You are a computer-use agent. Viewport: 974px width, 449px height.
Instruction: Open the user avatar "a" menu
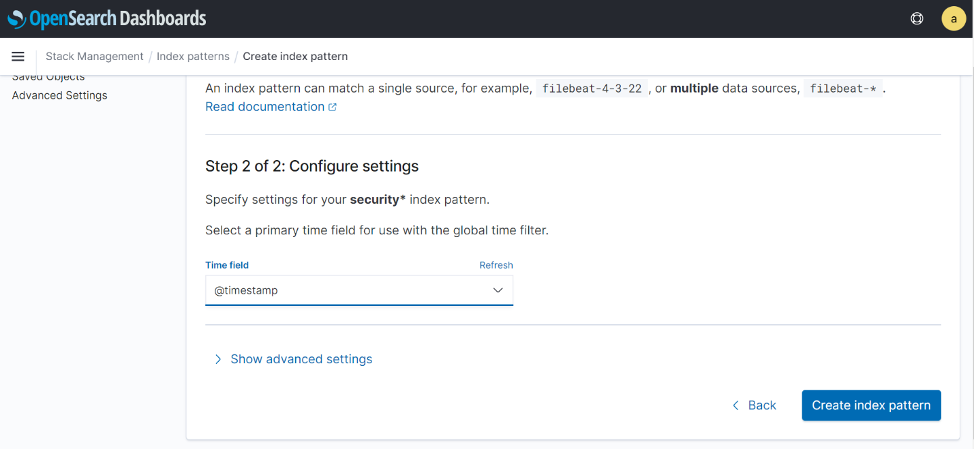(954, 19)
